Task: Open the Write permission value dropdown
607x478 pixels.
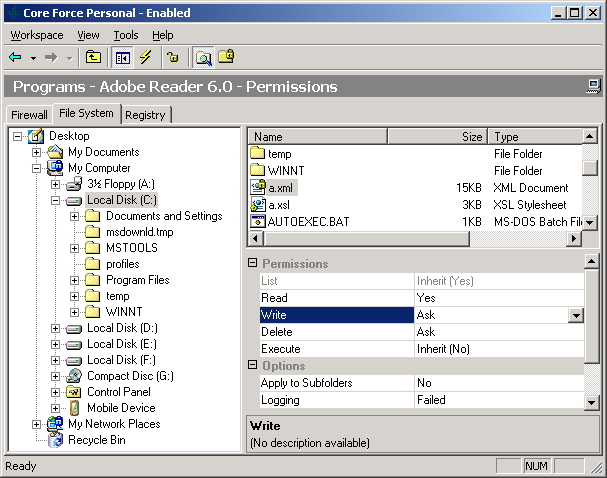Action: pos(576,315)
